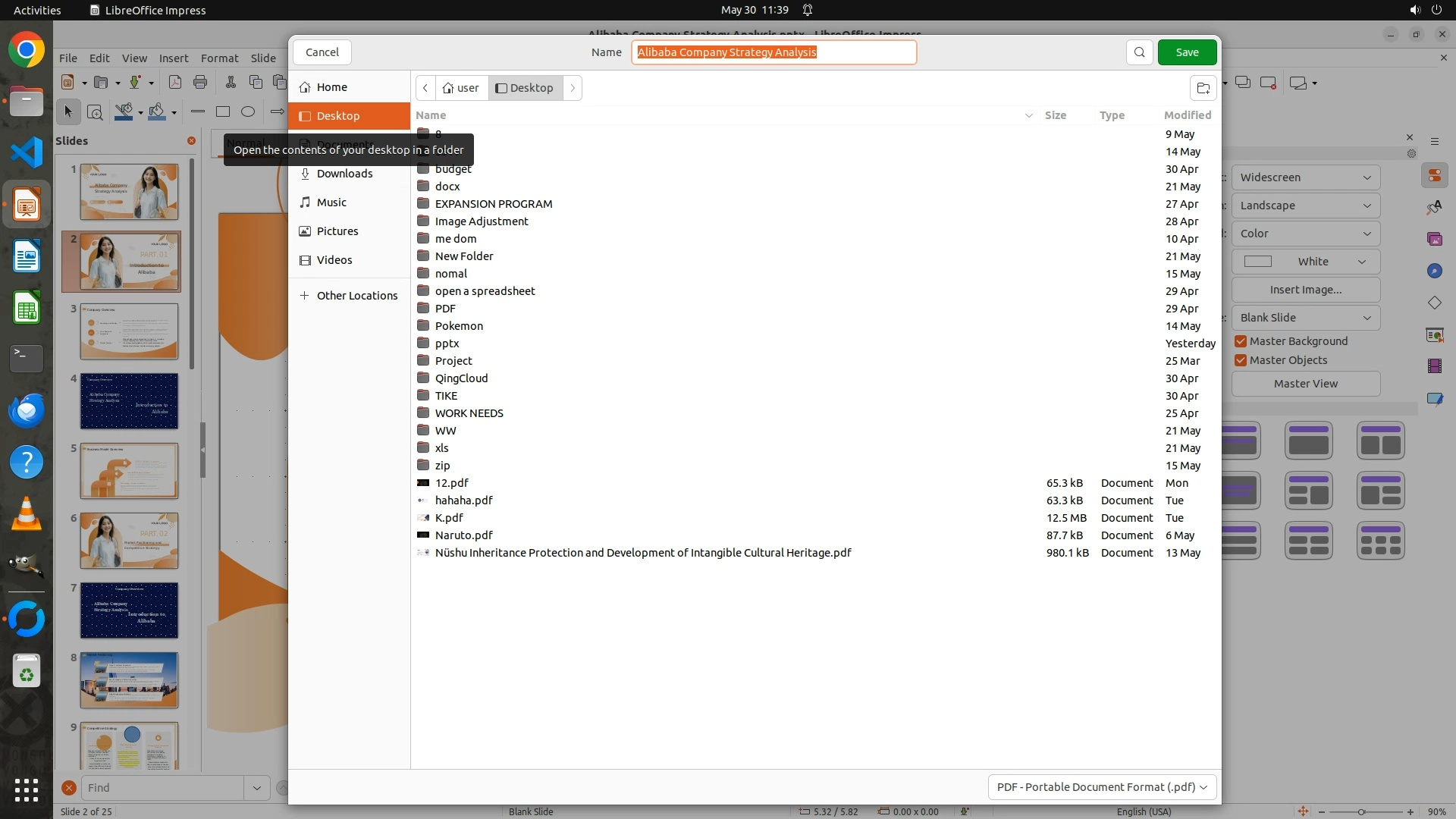Click the green Save button
Screen dimensions: 1456x819
point(1187,52)
